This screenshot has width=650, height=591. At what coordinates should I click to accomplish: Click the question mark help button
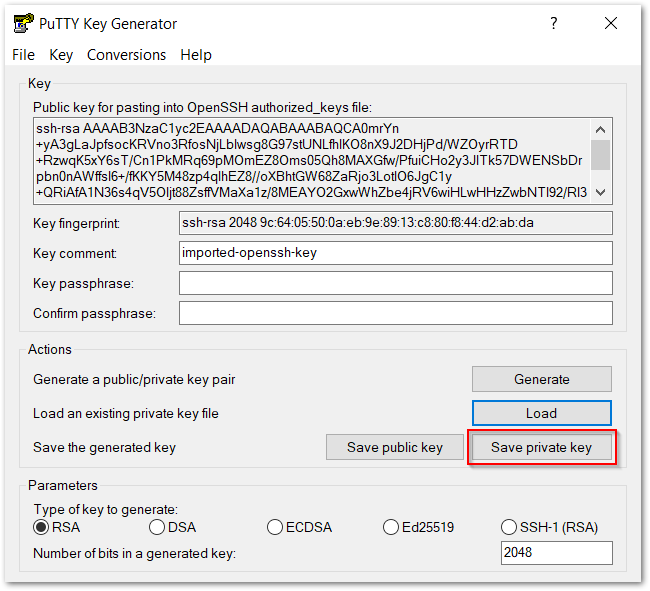[x=553, y=23]
